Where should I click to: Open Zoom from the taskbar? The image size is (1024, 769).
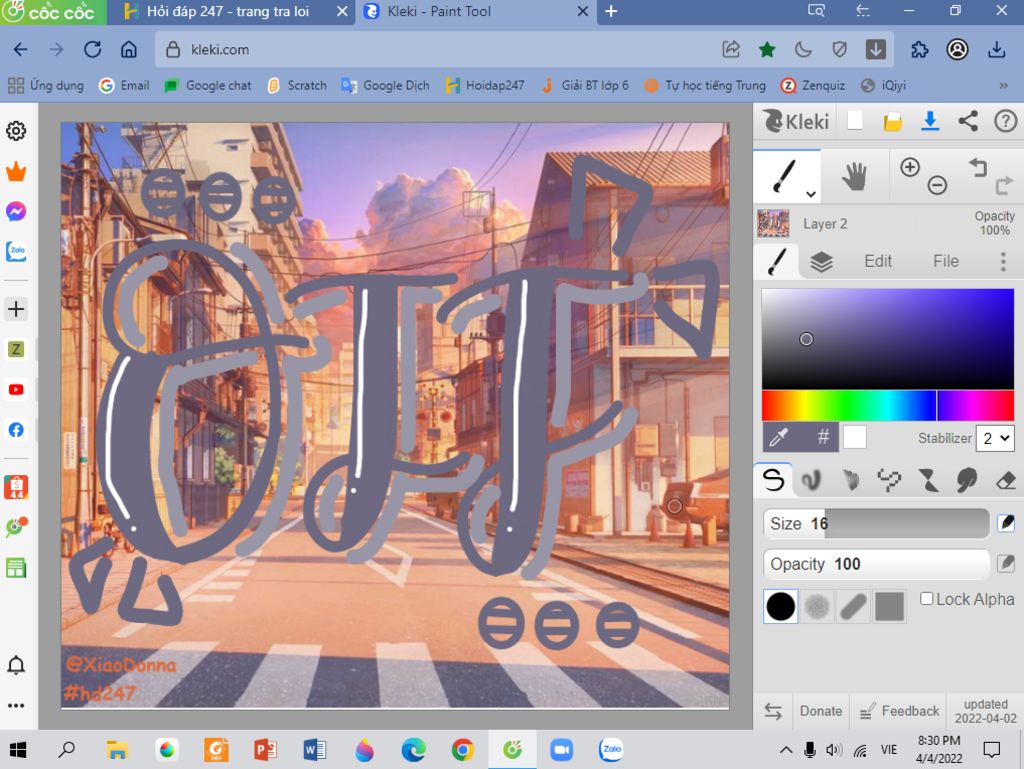pos(561,750)
